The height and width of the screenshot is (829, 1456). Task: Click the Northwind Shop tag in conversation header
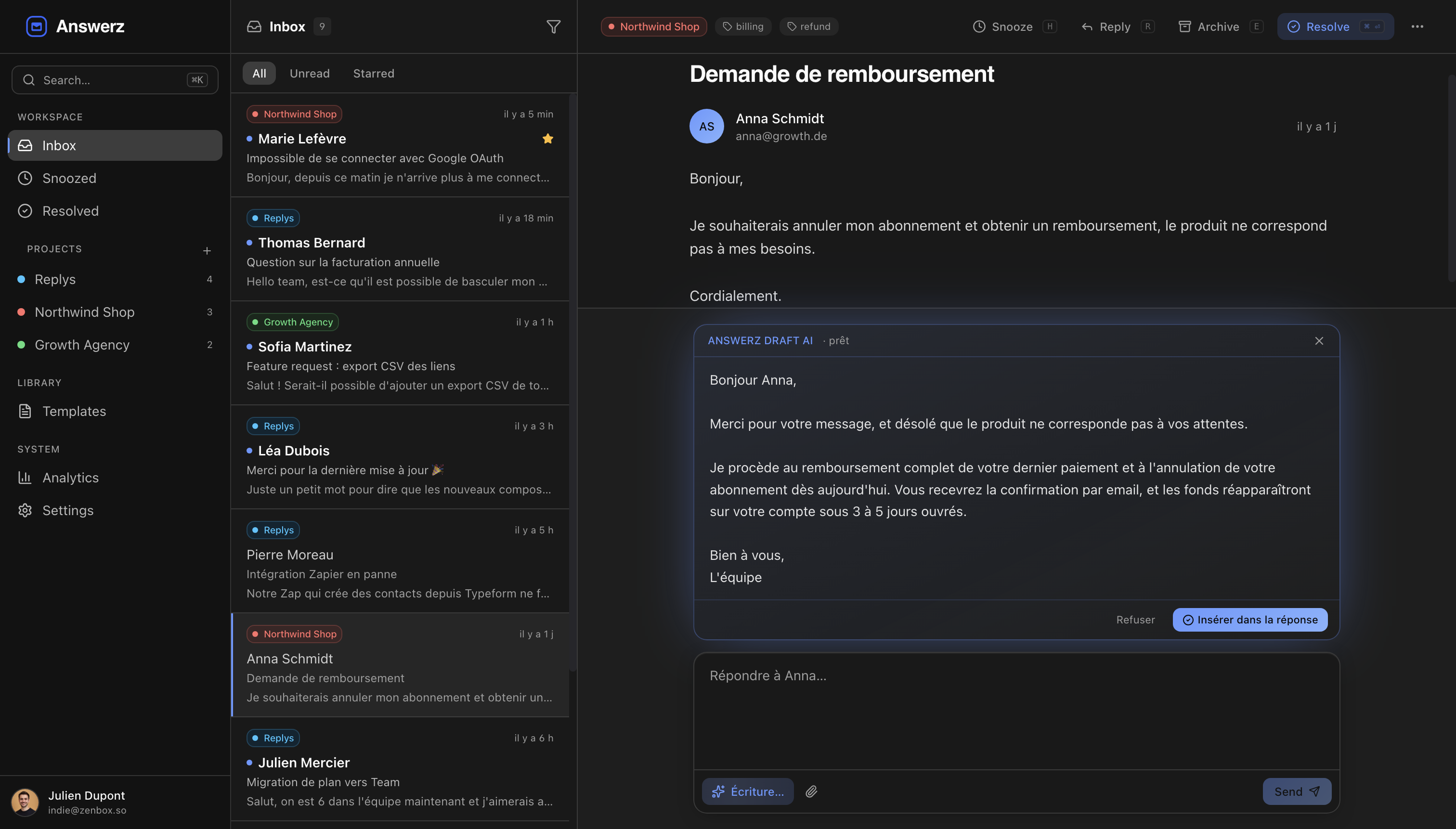tap(654, 26)
